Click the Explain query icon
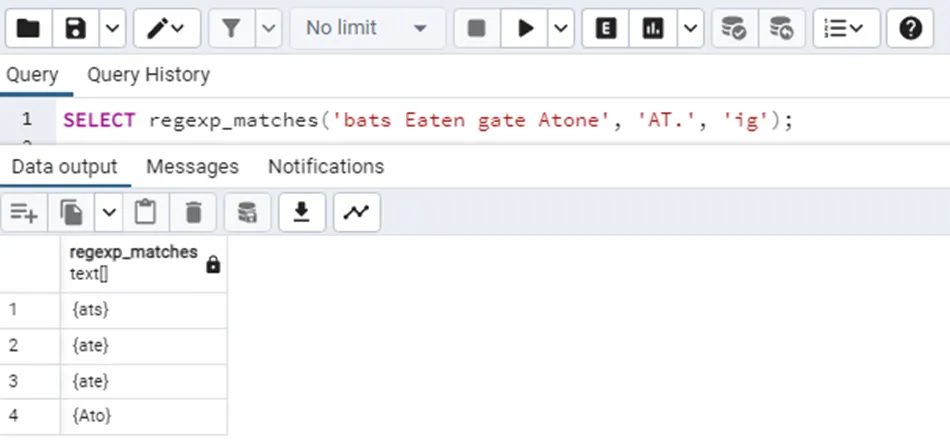 click(x=605, y=29)
